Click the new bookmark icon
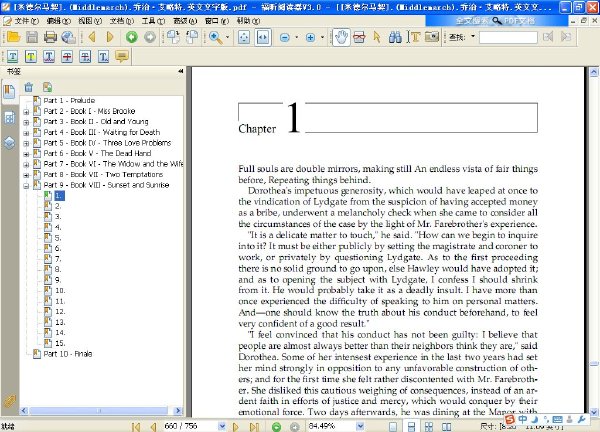Viewport: 600px width, 432px height. pyautogui.click(x=47, y=87)
